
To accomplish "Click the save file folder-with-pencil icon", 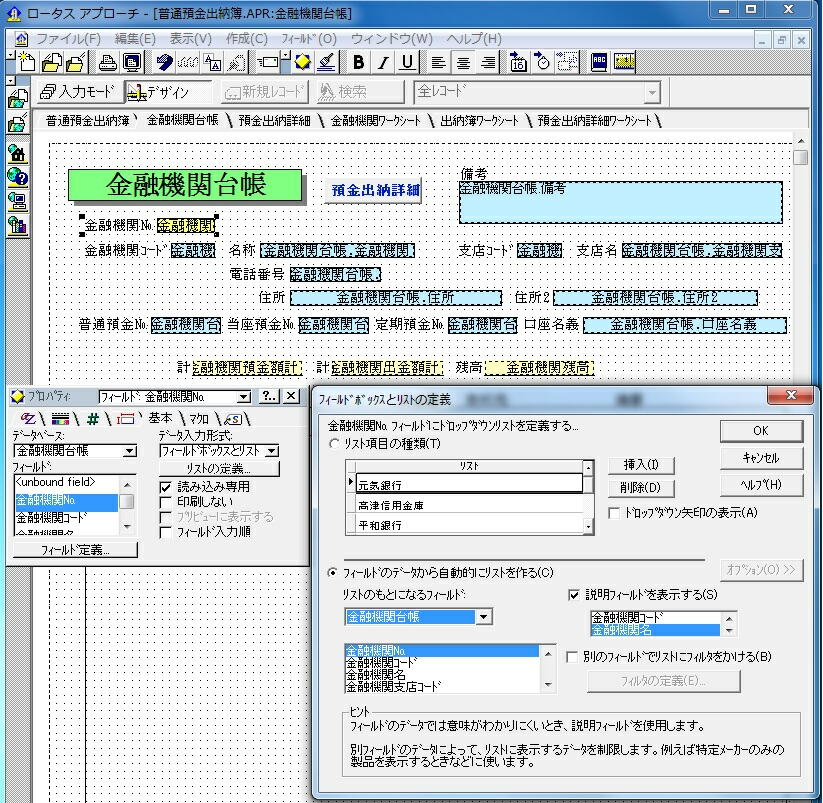I will [x=76, y=62].
